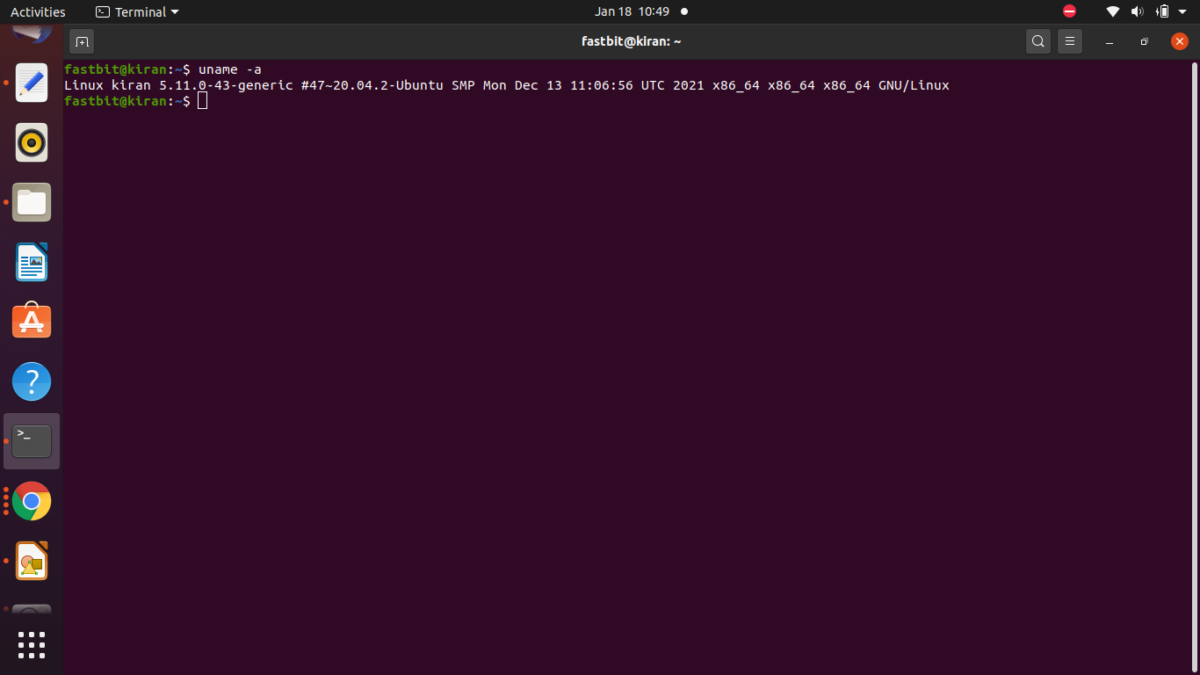Open the terminal hamburger menu

click(1070, 41)
